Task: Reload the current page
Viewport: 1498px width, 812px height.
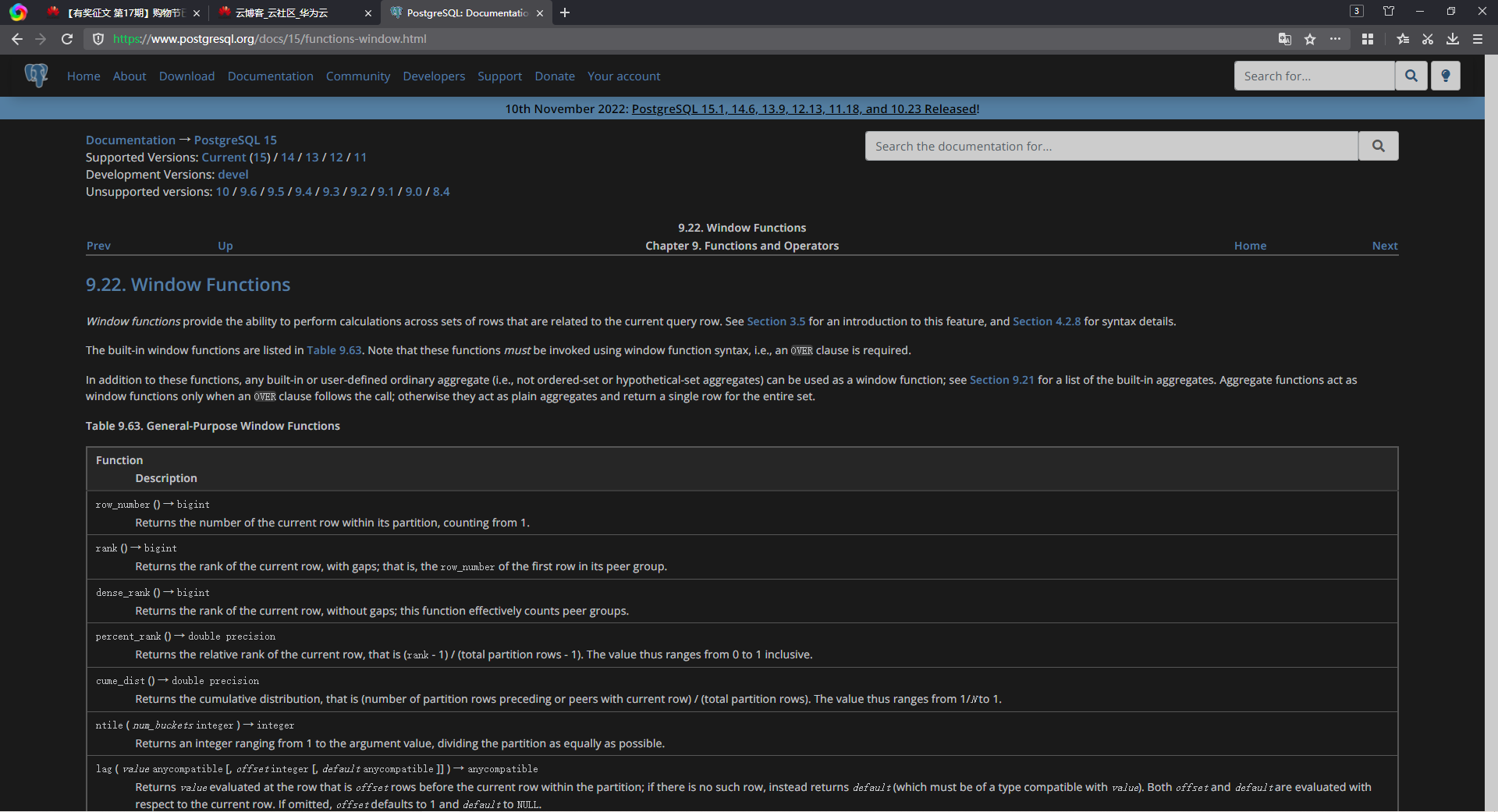Action: tap(67, 39)
